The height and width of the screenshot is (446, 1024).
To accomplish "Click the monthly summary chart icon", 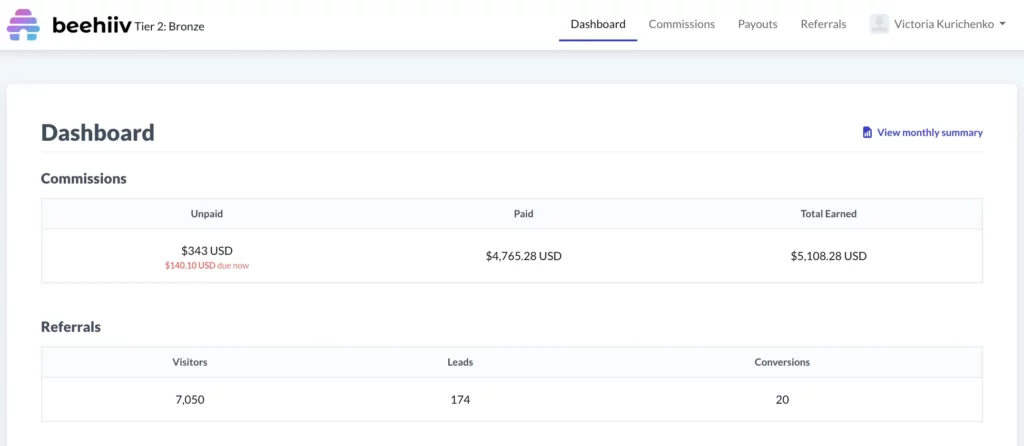I will (x=867, y=132).
